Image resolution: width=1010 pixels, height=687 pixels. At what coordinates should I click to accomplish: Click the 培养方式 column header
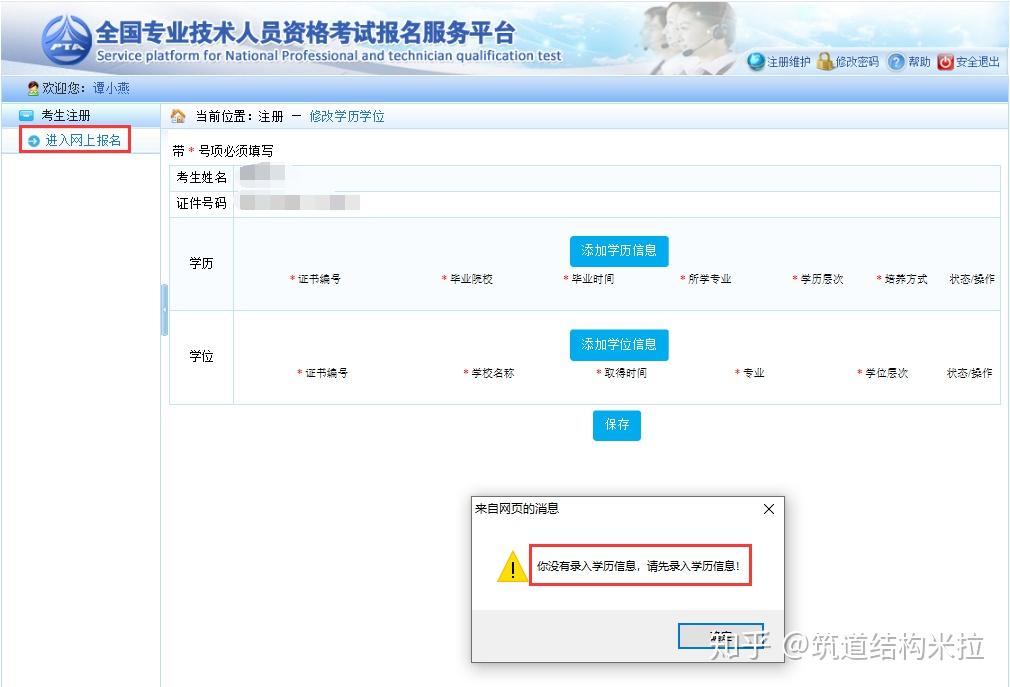(x=906, y=279)
